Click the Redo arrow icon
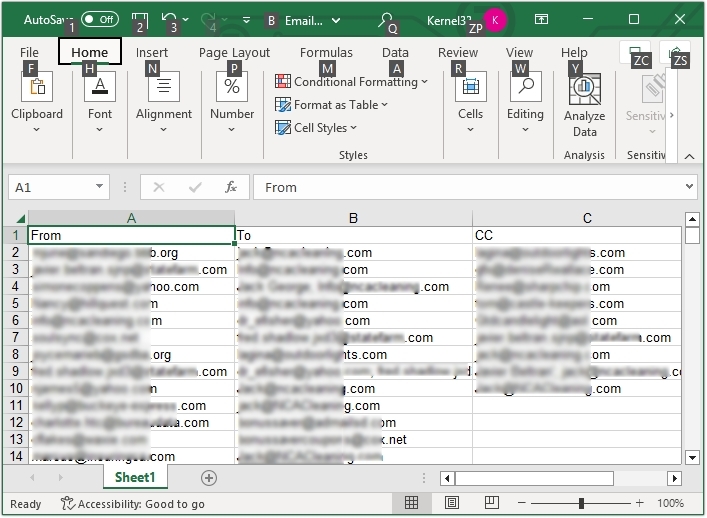The width and height of the screenshot is (707, 518). point(208,19)
